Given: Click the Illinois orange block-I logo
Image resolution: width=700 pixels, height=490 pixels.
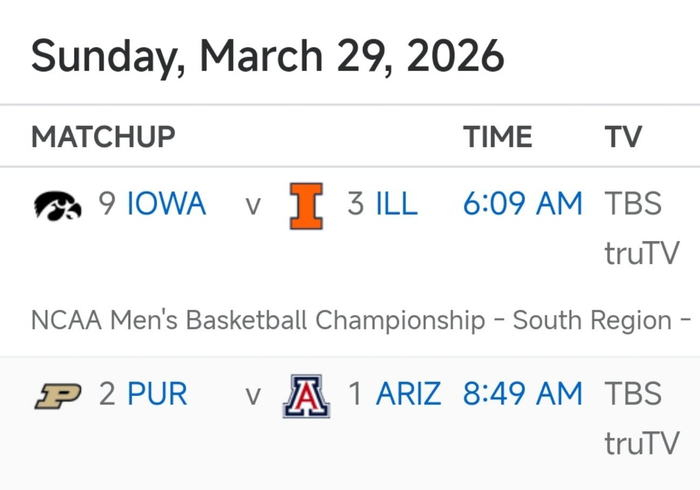Looking at the screenshot, I should (307, 205).
